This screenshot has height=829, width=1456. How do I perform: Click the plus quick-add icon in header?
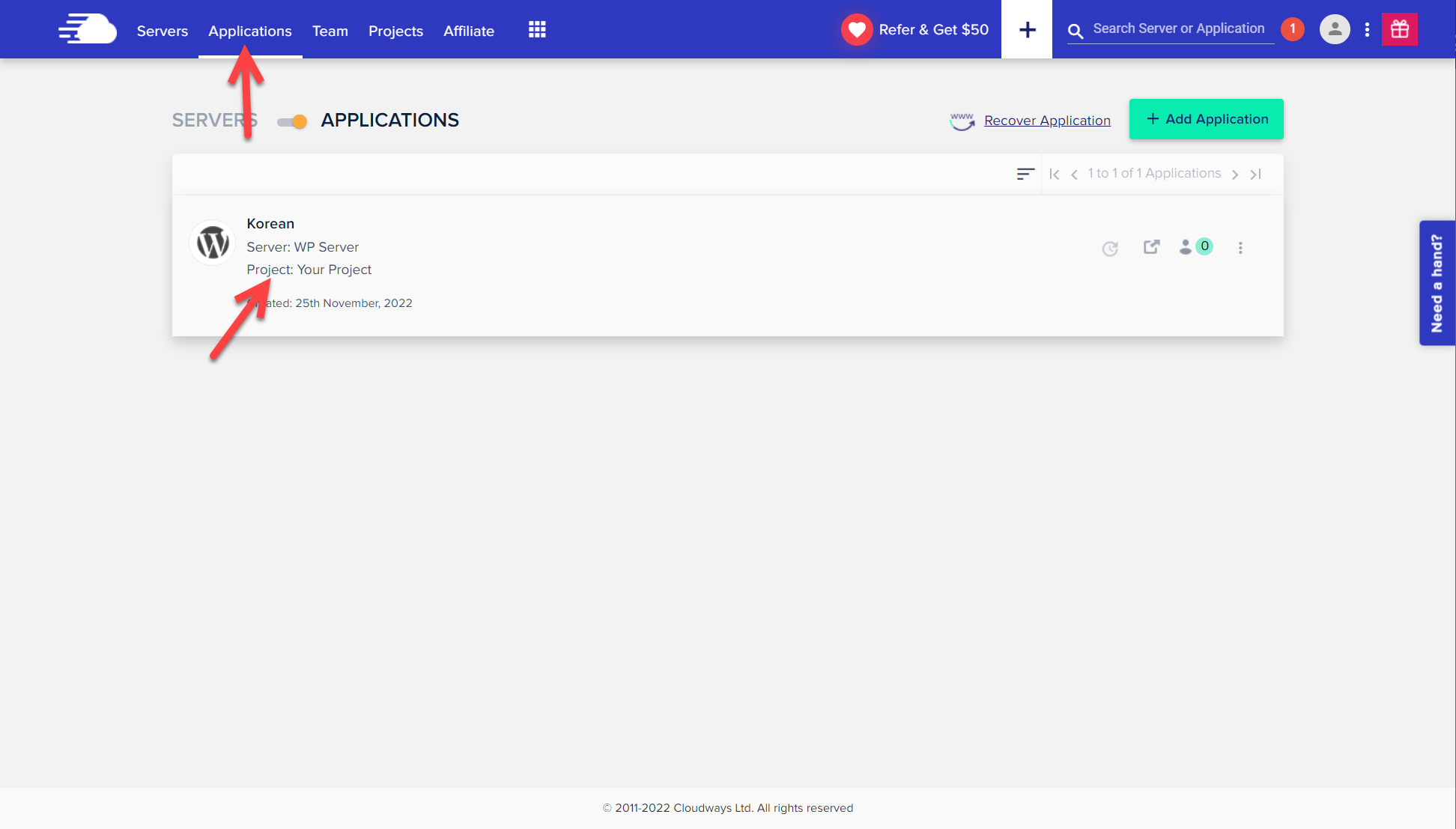coord(1027,30)
